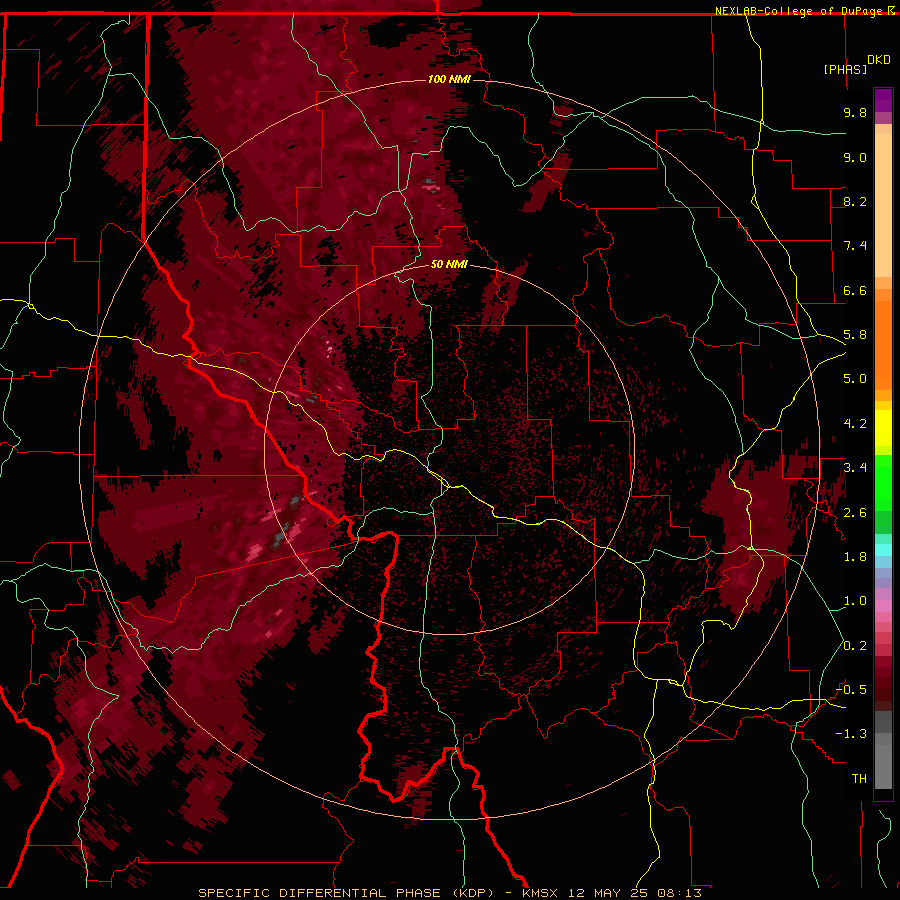Click the 6.6 value on color scale
This screenshot has width=900, height=900.
click(x=855, y=290)
